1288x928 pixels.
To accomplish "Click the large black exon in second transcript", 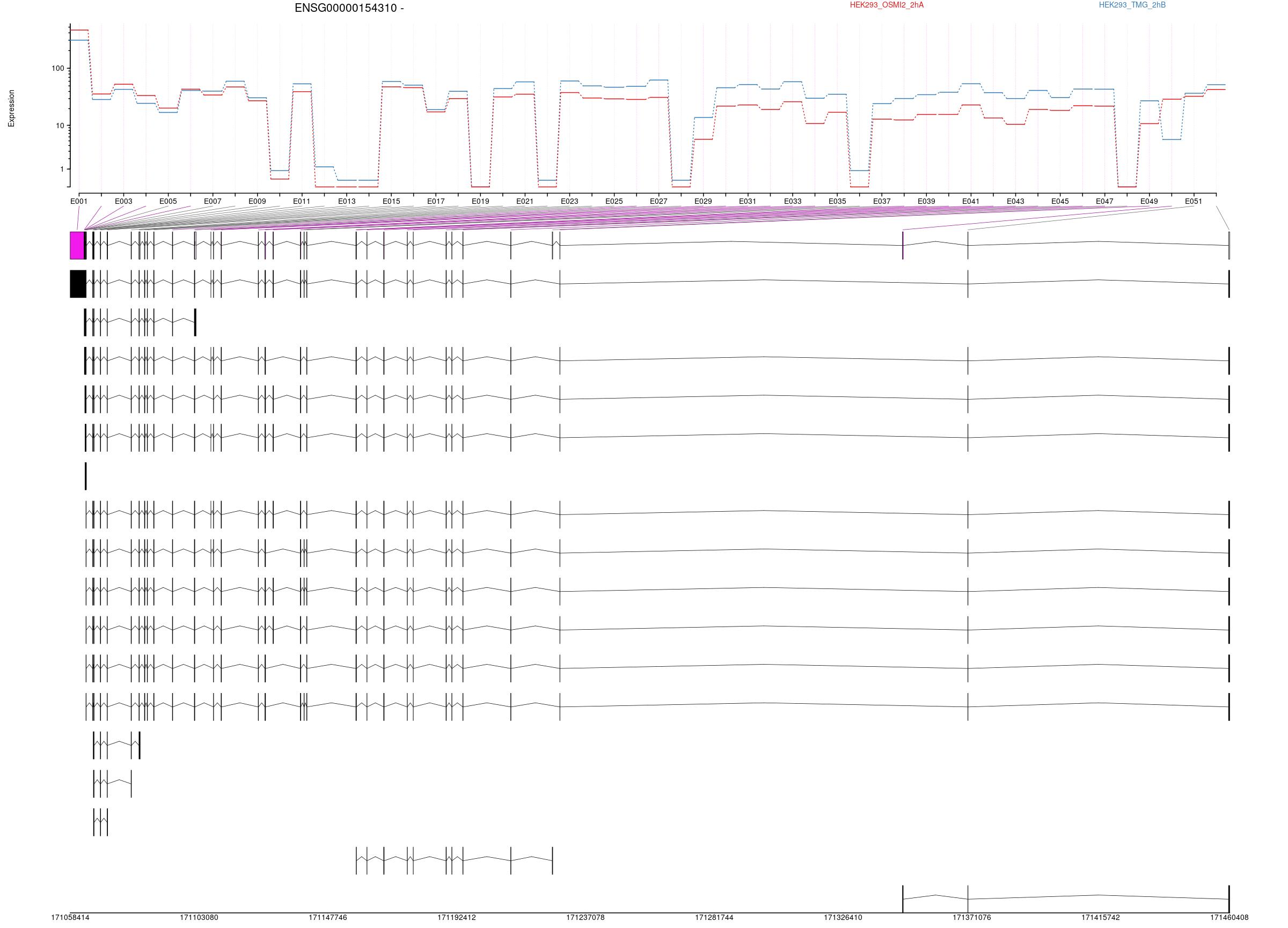I will [78, 284].
